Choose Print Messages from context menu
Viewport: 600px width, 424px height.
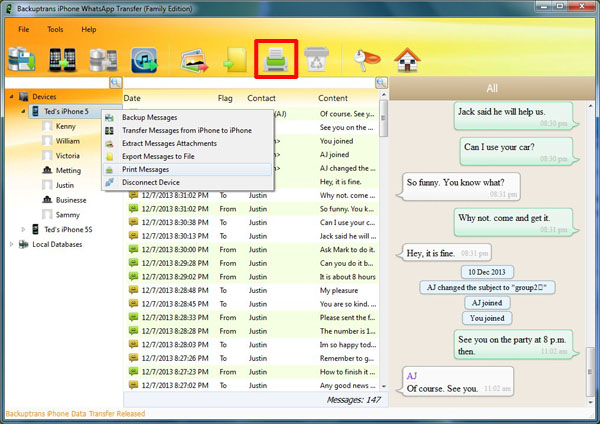(188, 169)
